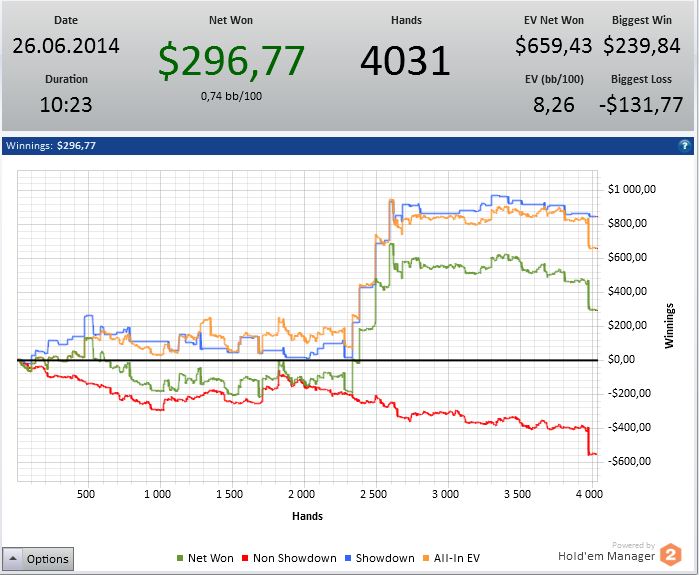This screenshot has height=575, width=699.
Task: Click the Winnings: $296,77 title bar
Action: 348,146
